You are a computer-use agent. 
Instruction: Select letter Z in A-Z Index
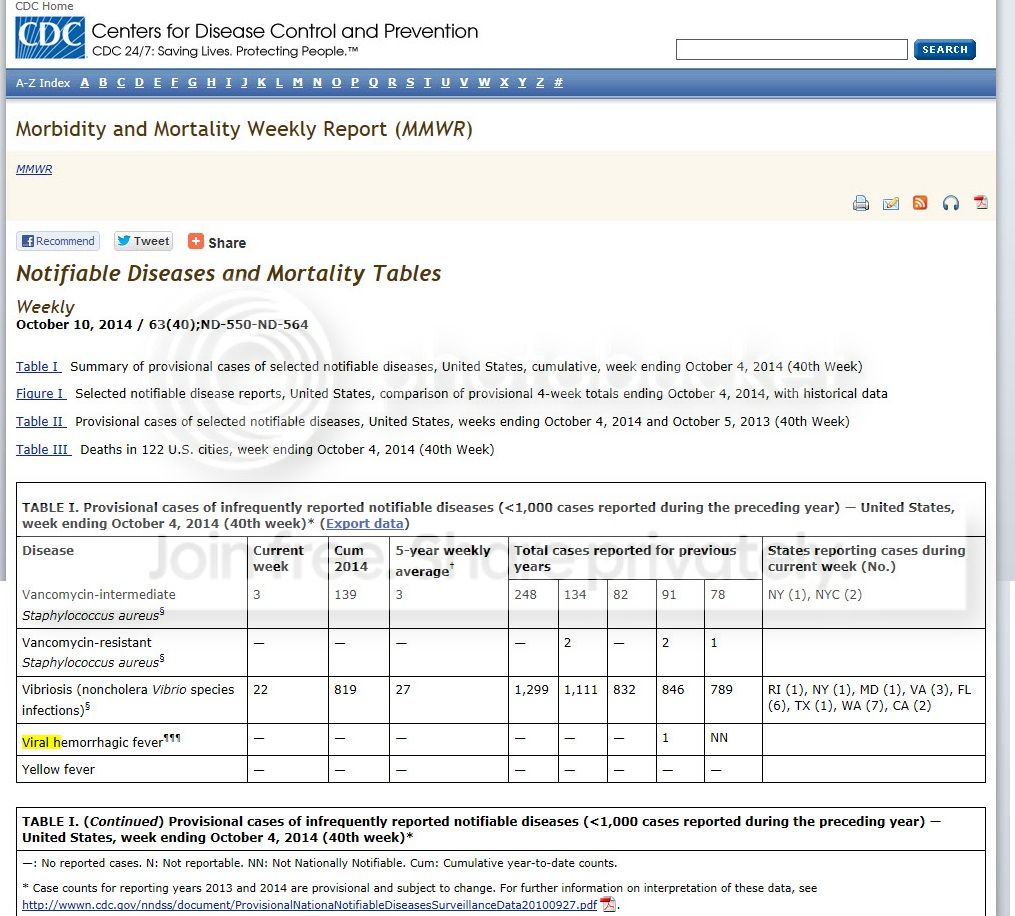click(x=540, y=82)
